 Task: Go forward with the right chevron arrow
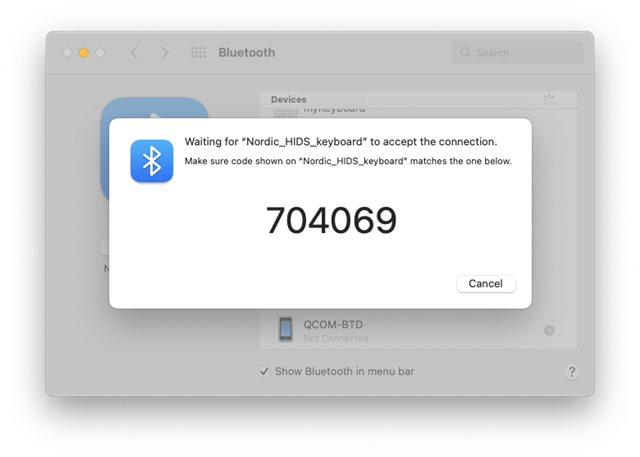coord(164,53)
